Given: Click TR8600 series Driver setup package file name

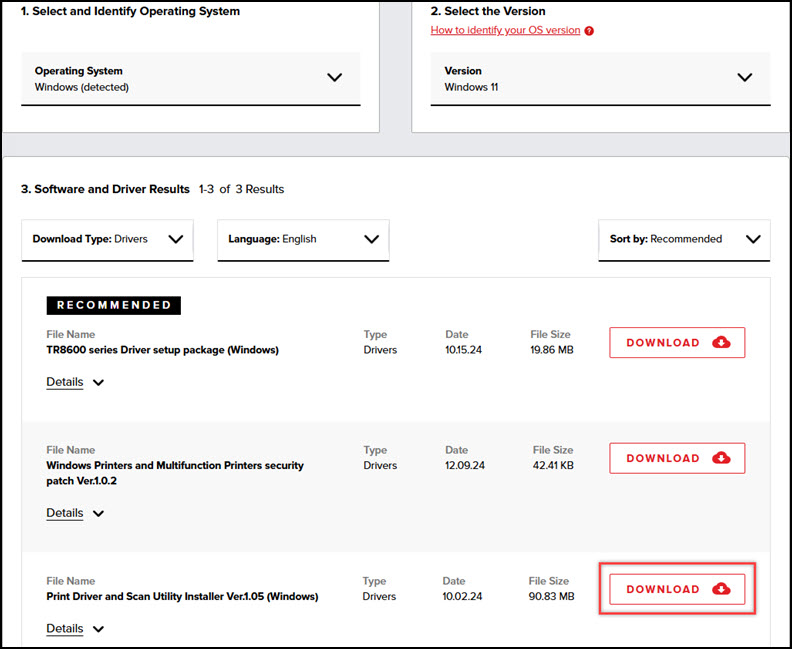Looking at the screenshot, I should click(x=162, y=350).
